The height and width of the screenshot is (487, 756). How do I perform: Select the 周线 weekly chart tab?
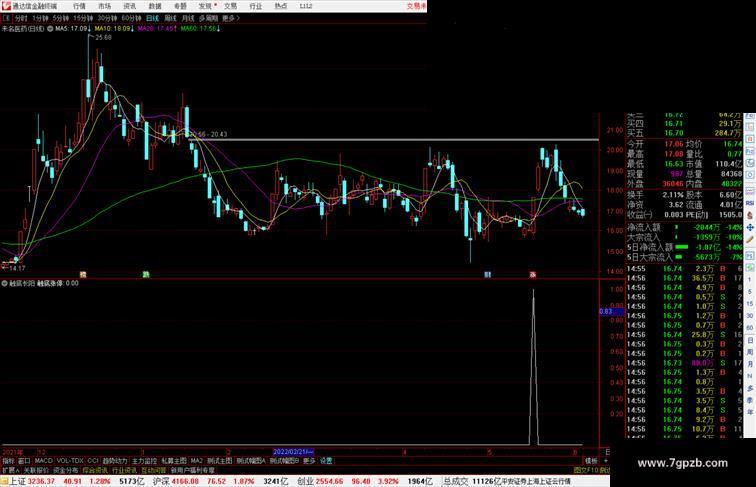[170, 18]
